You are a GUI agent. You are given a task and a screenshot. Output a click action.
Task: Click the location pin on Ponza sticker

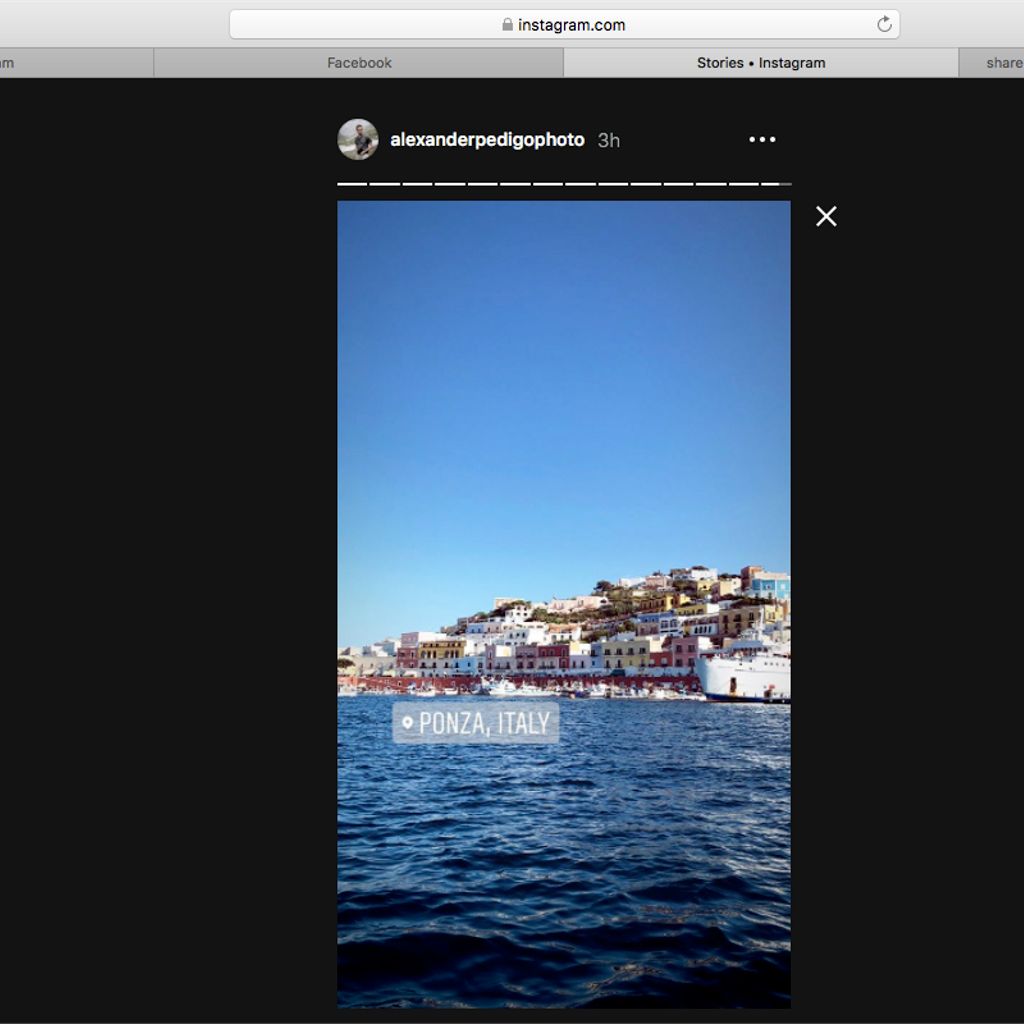pos(407,723)
